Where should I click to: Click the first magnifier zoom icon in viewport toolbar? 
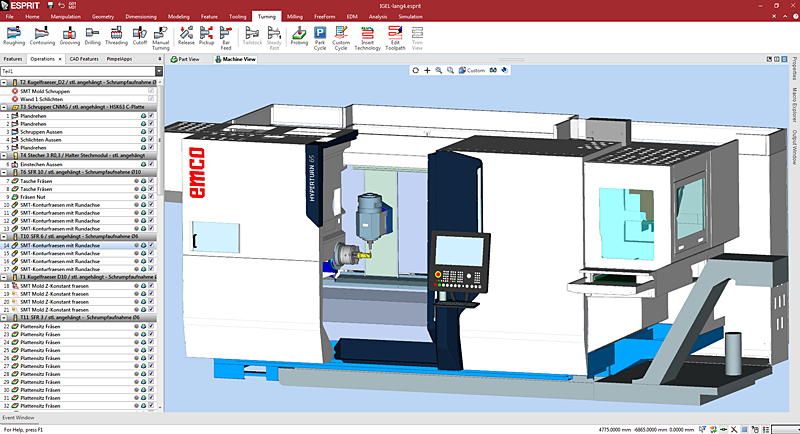pos(439,70)
